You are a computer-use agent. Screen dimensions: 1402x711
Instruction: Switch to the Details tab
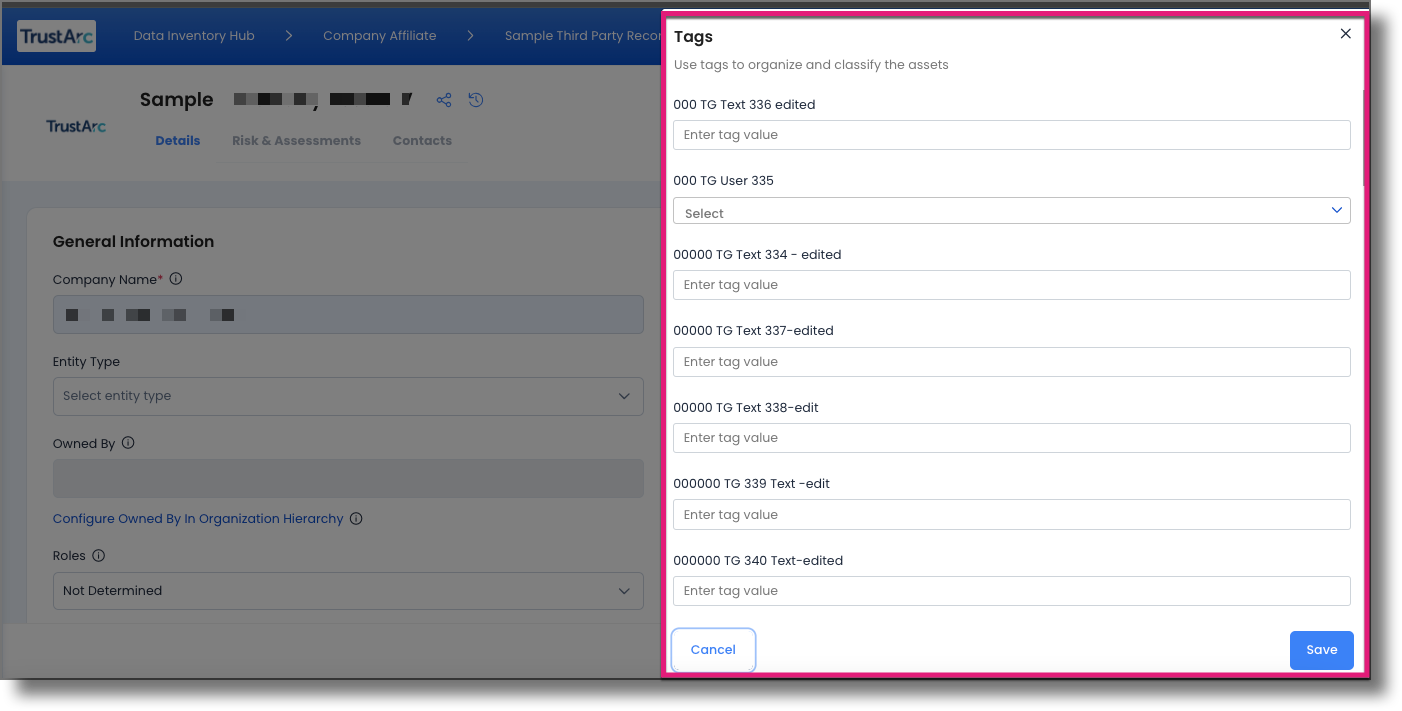(178, 141)
